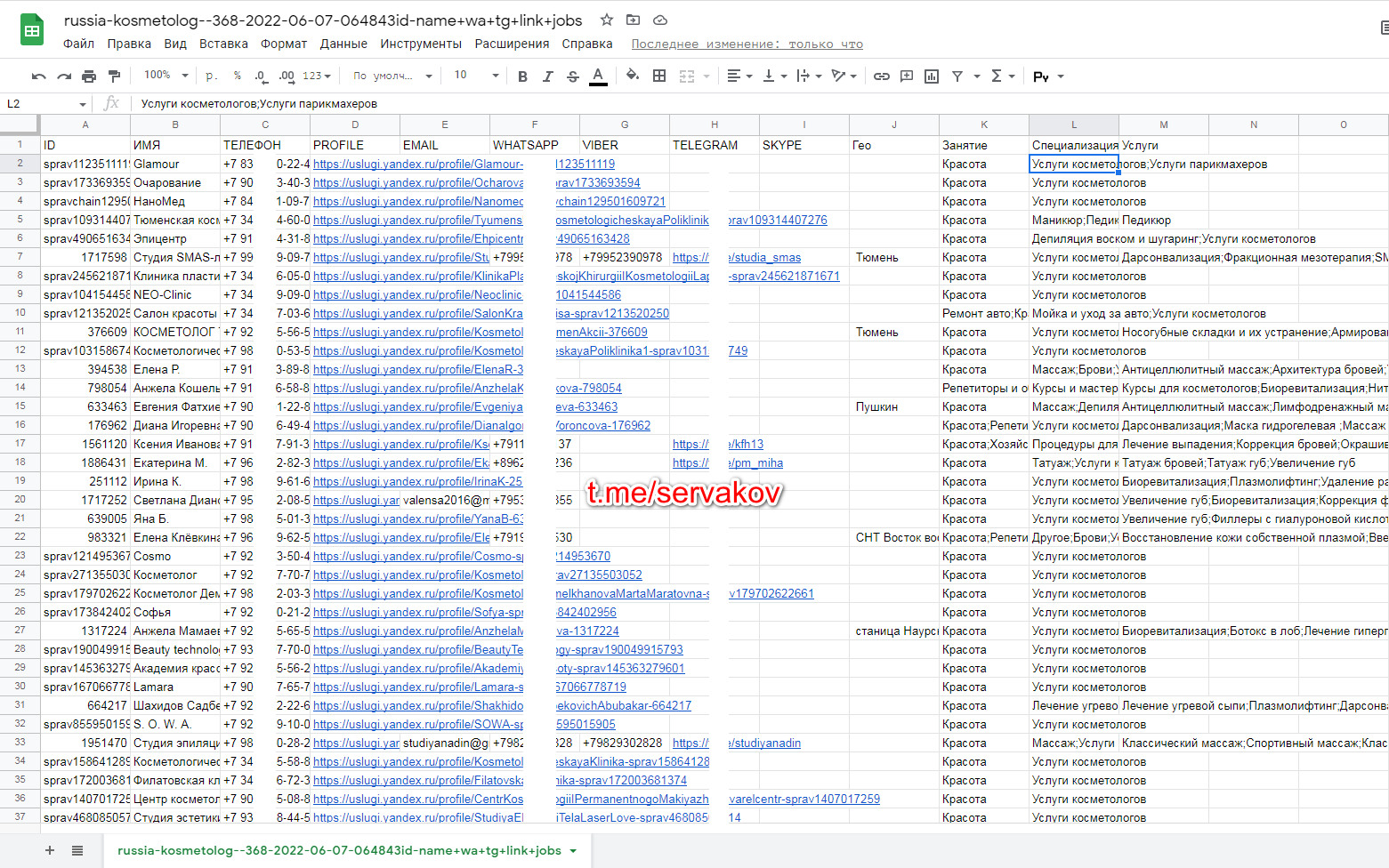1389x868 pixels.
Task: Click the print icon
Action: point(89,76)
